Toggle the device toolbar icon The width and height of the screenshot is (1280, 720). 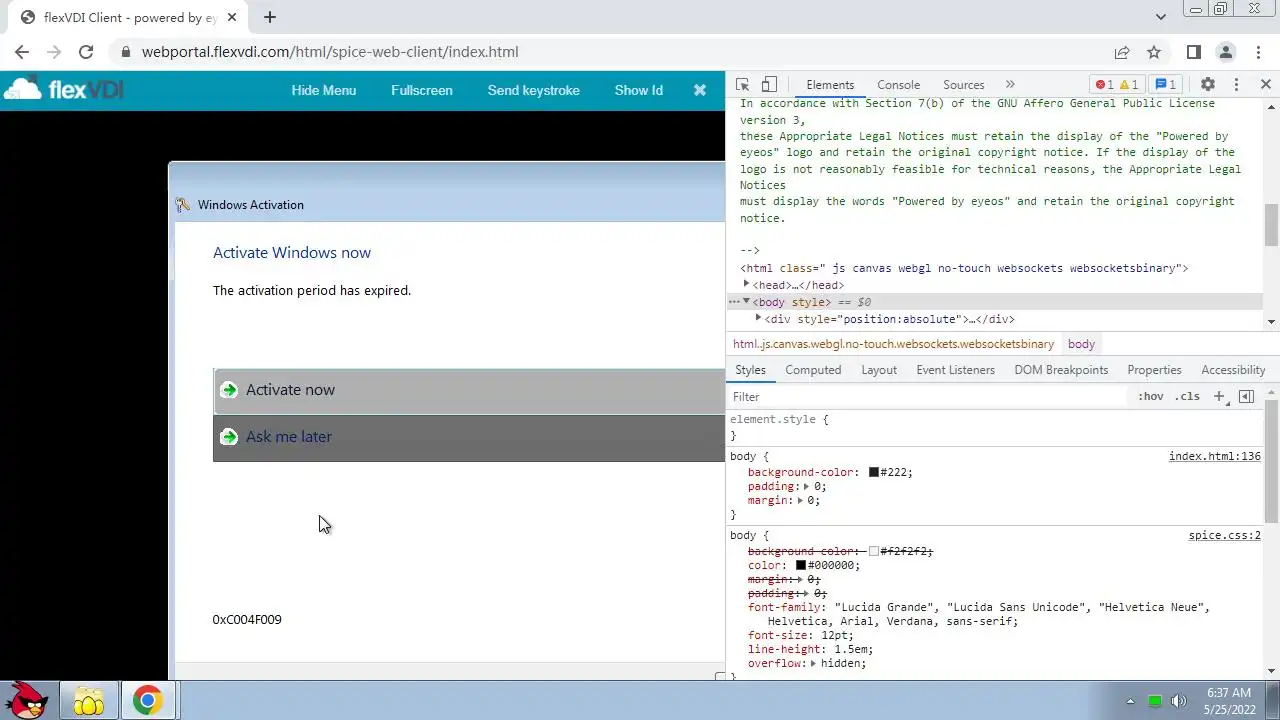coord(769,85)
